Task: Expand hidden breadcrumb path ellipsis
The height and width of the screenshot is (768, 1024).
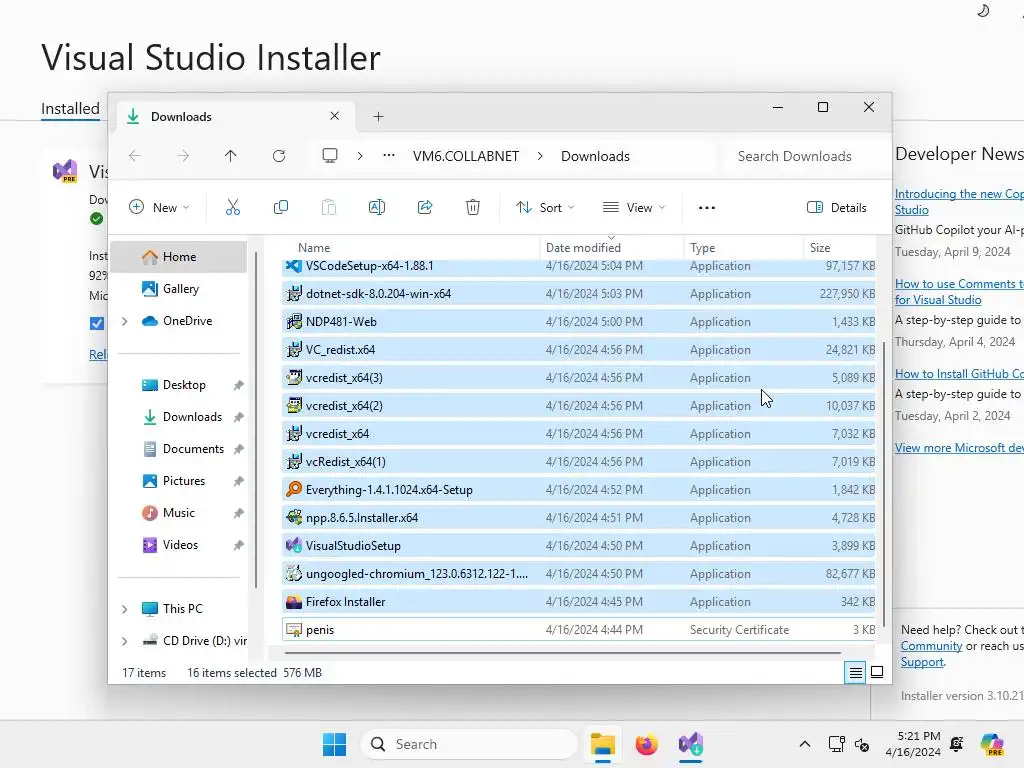Action: tap(389, 155)
